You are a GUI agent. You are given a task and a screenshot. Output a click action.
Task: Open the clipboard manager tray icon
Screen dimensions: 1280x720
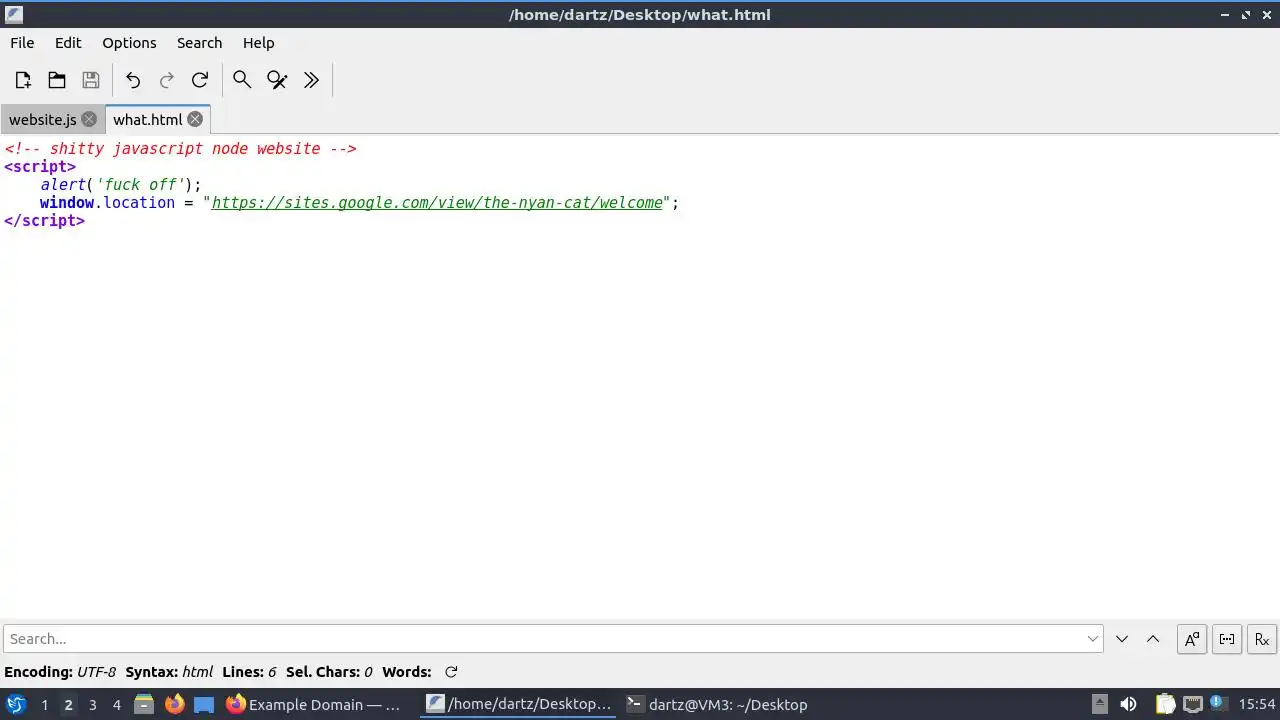coord(1165,704)
